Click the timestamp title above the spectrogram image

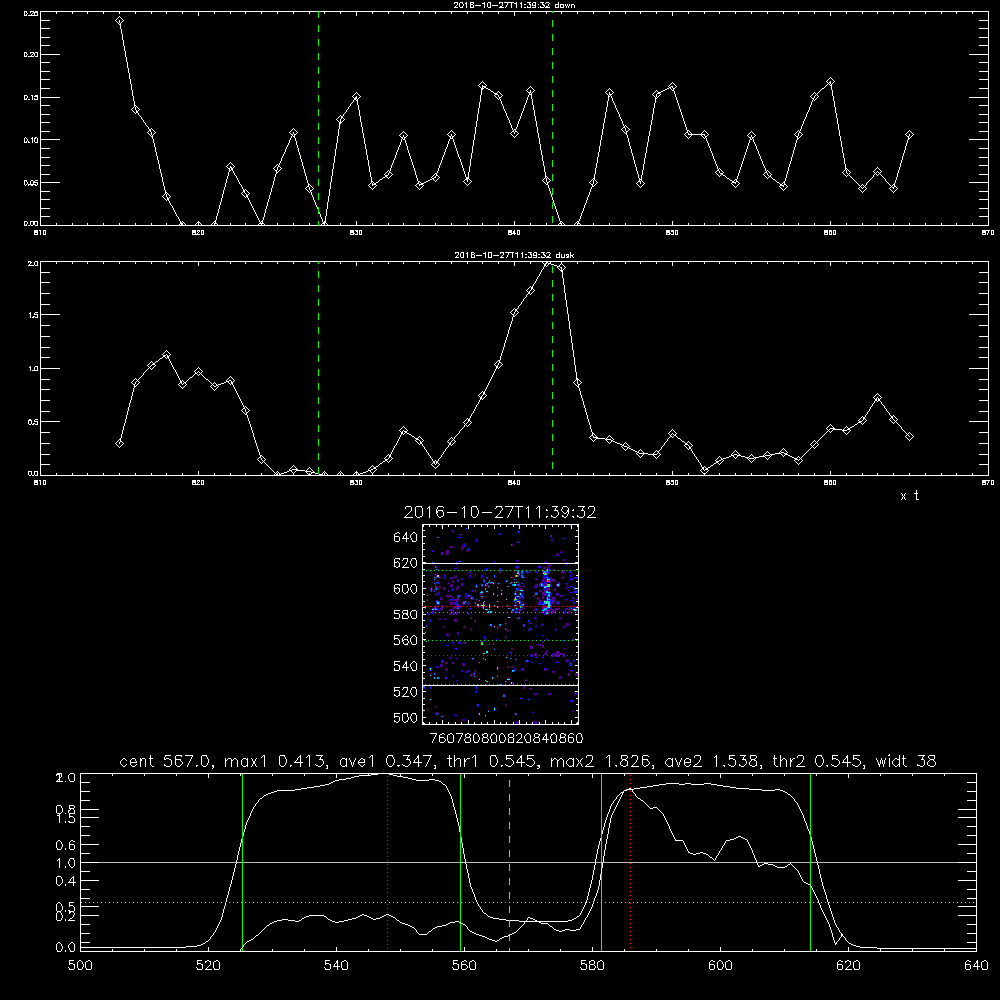click(x=500, y=512)
